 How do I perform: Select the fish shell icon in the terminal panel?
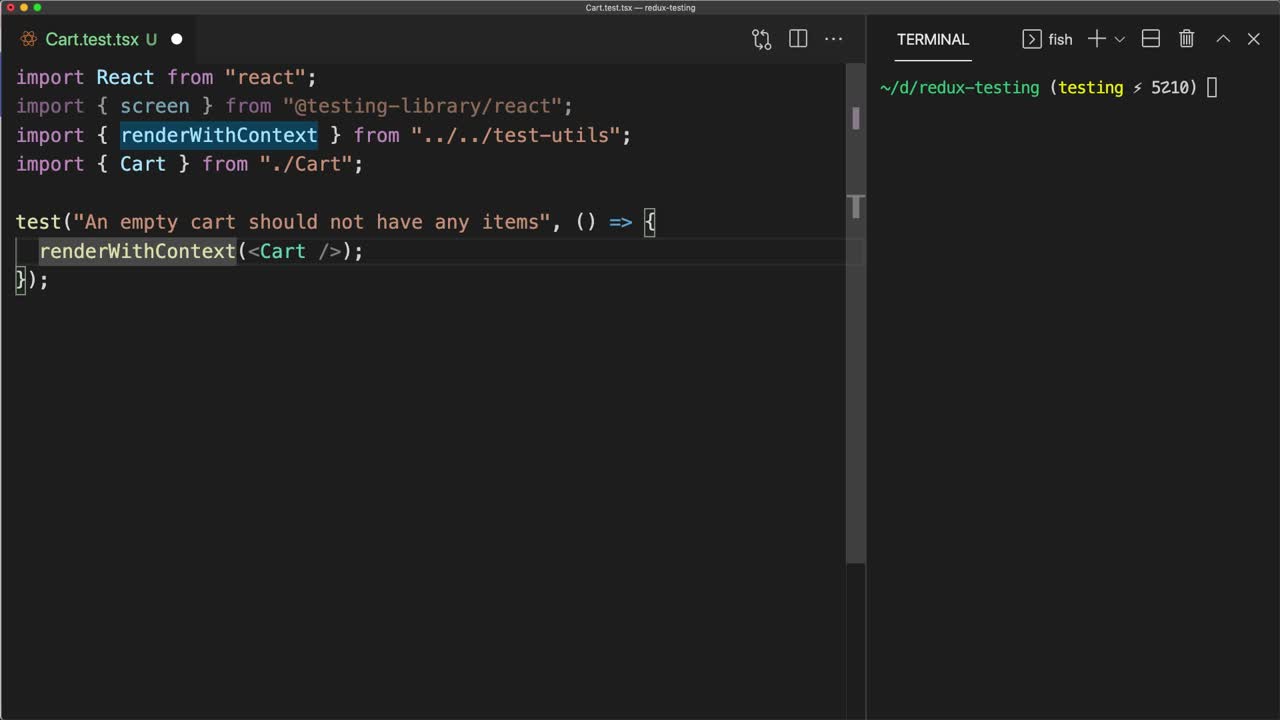point(1030,39)
